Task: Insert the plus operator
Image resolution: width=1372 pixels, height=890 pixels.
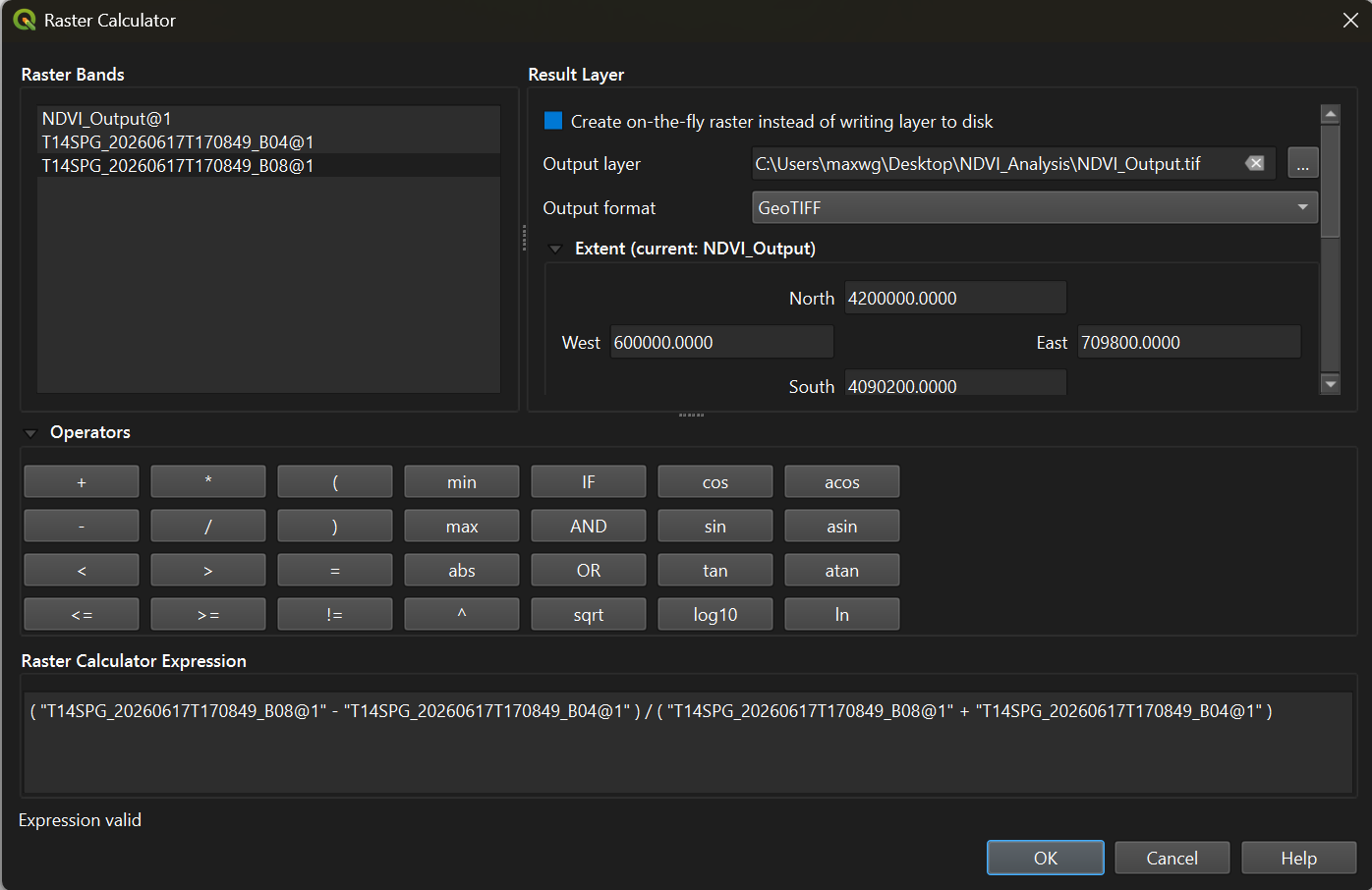Action: pos(82,481)
